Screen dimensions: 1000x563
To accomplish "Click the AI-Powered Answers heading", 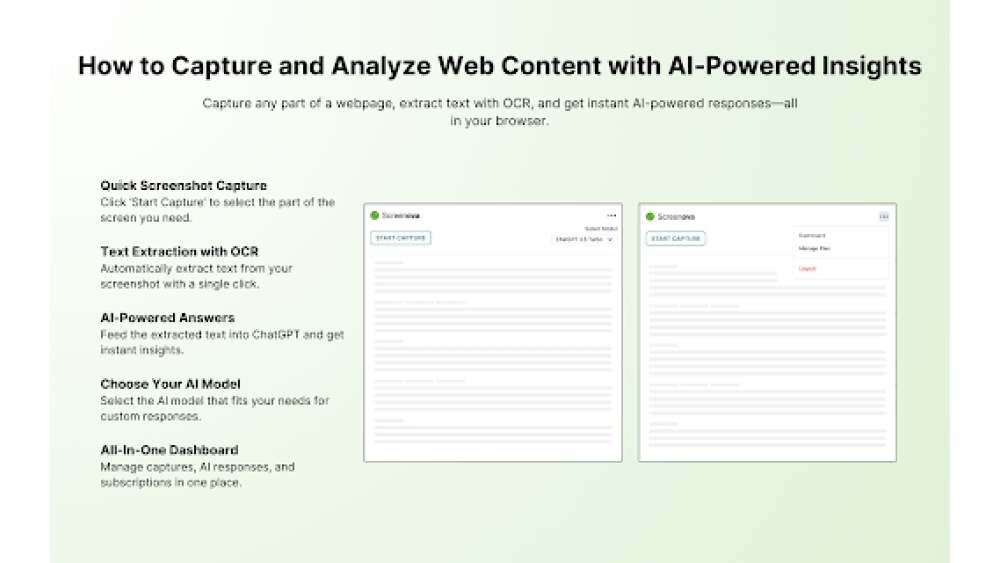I will [167, 318].
